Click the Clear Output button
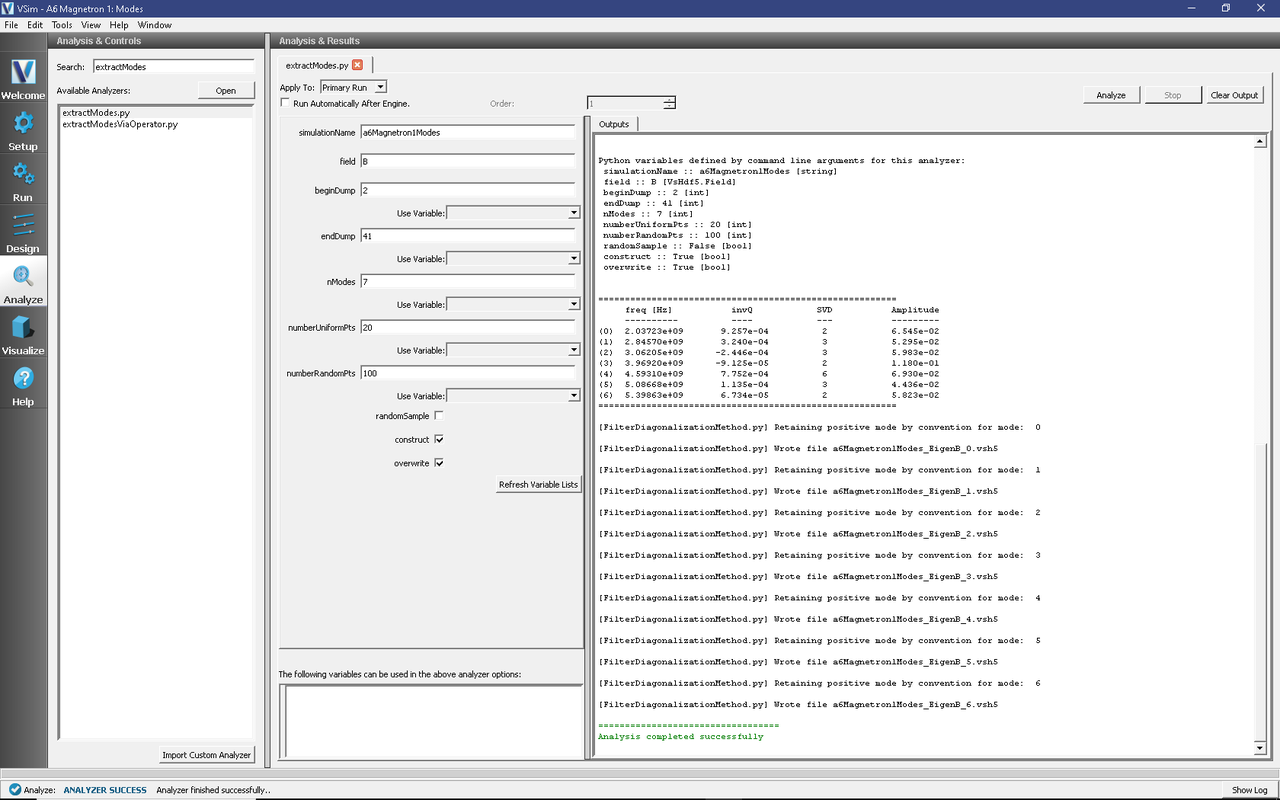 [1234, 95]
